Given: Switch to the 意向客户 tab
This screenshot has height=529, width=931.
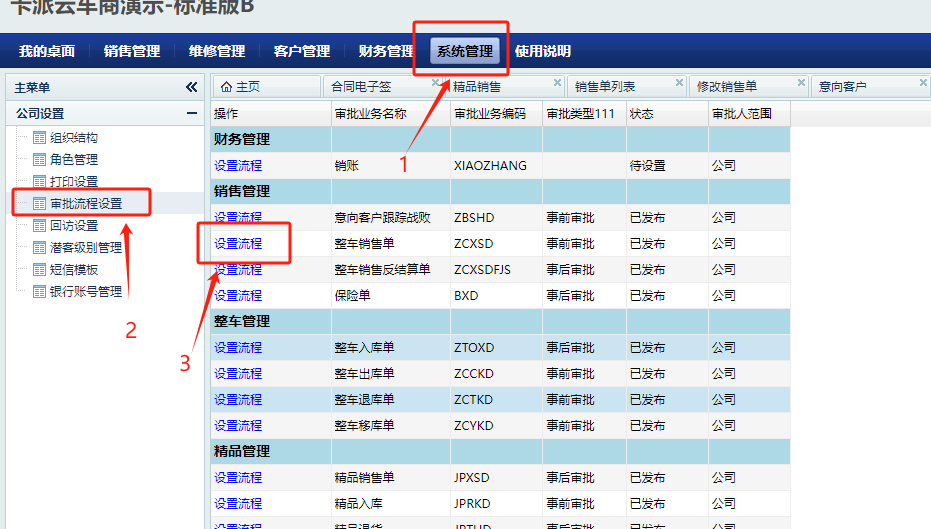Looking at the screenshot, I should tap(842, 87).
